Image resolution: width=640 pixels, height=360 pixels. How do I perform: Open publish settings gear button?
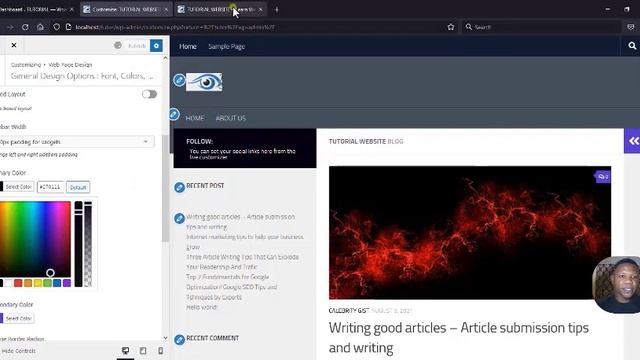tap(156, 46)
